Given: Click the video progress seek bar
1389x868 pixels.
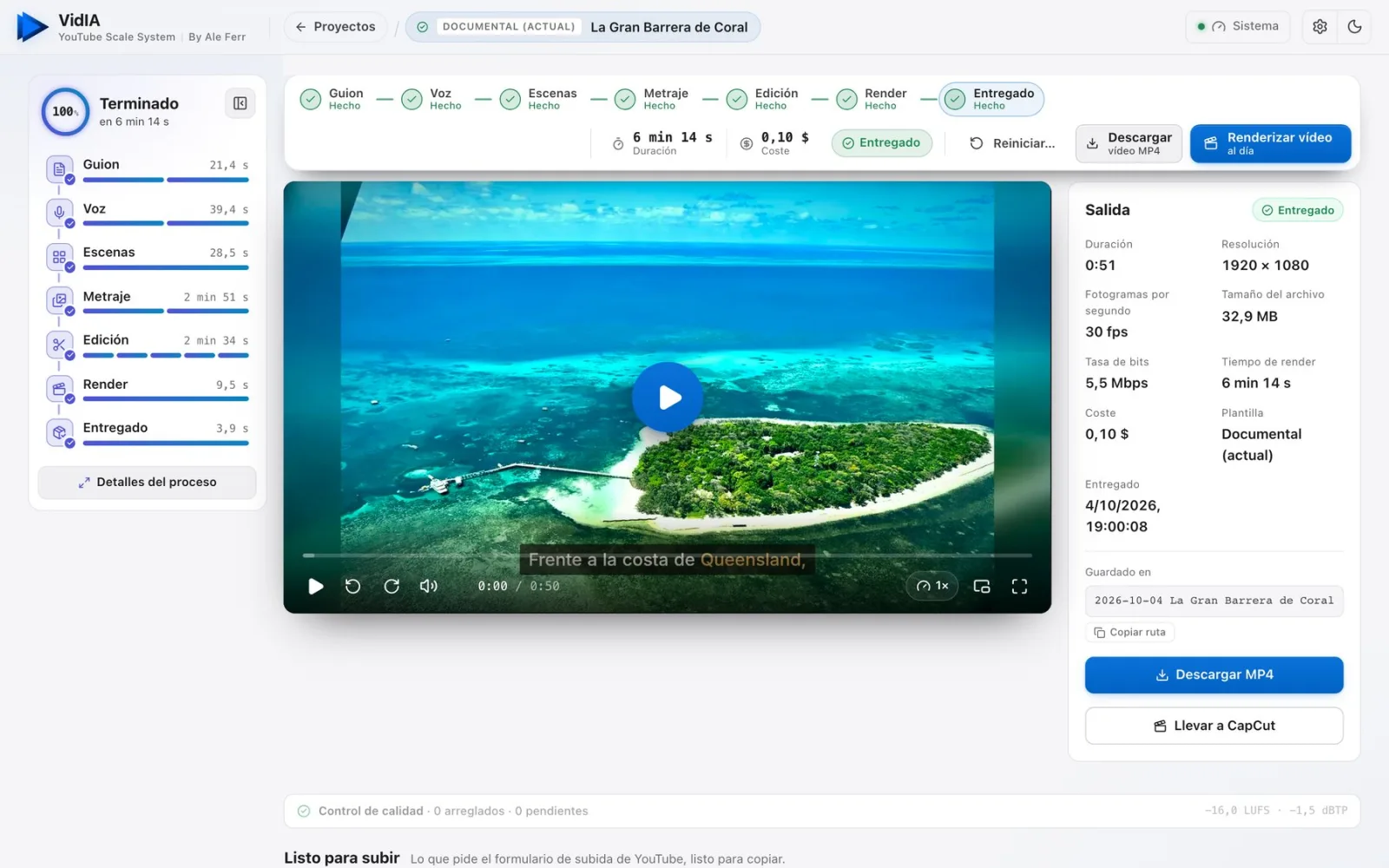Looking at the screenshot, I should [667, 555].
